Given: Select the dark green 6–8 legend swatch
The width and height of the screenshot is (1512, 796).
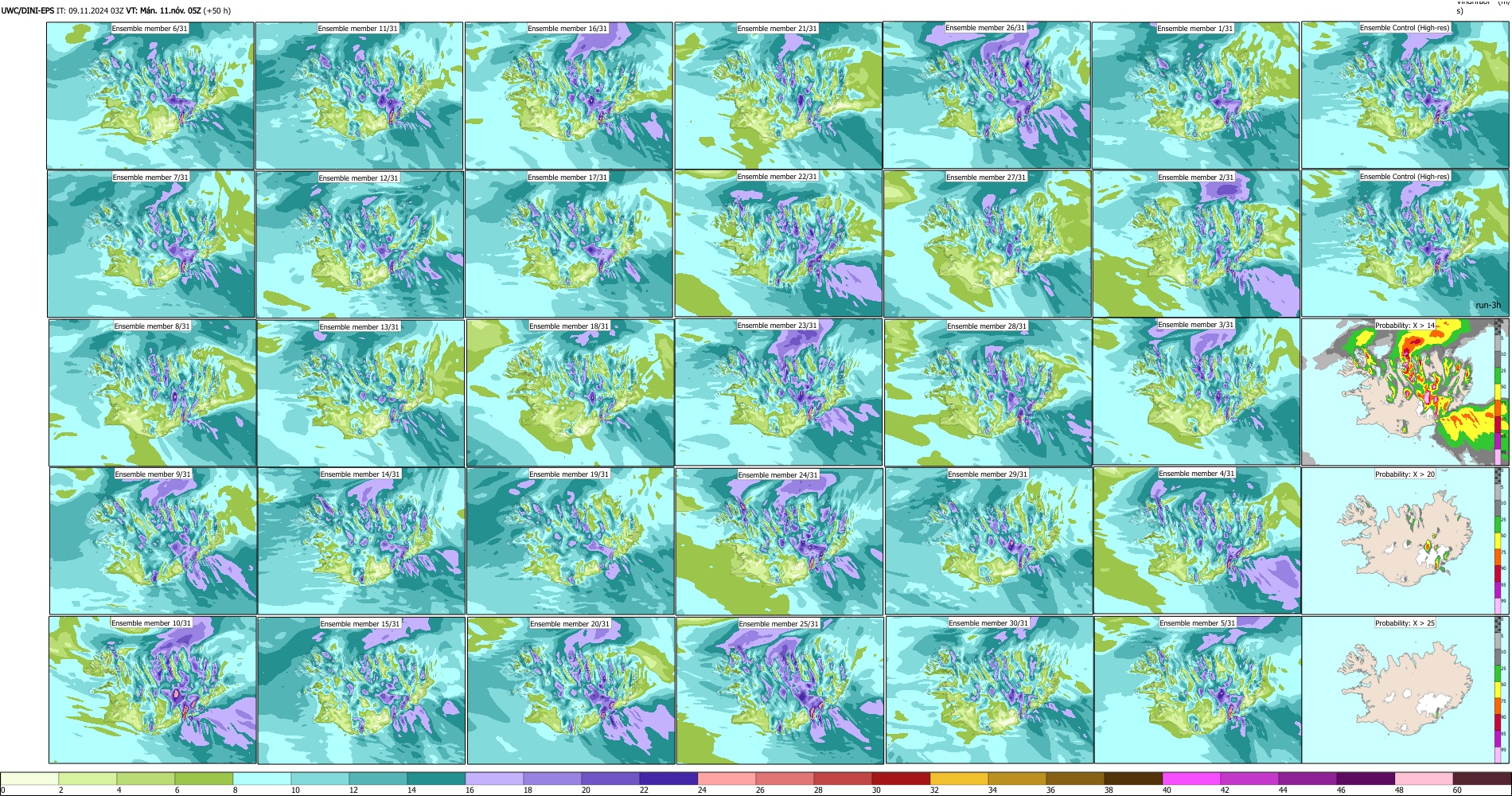Looking at the screenshot, I should point(204,778).
